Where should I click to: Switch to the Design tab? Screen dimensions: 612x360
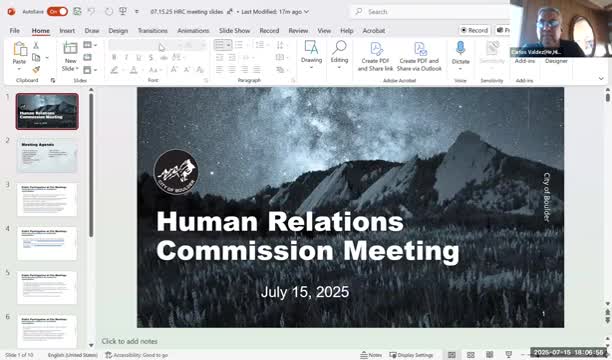(x=118, y=30)
